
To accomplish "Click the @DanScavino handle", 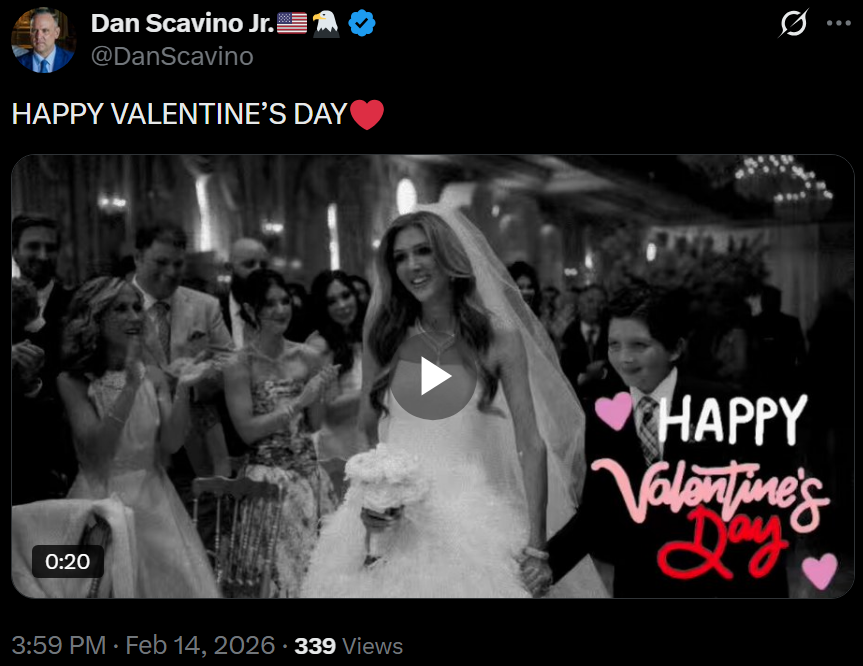I will point(171,56).
